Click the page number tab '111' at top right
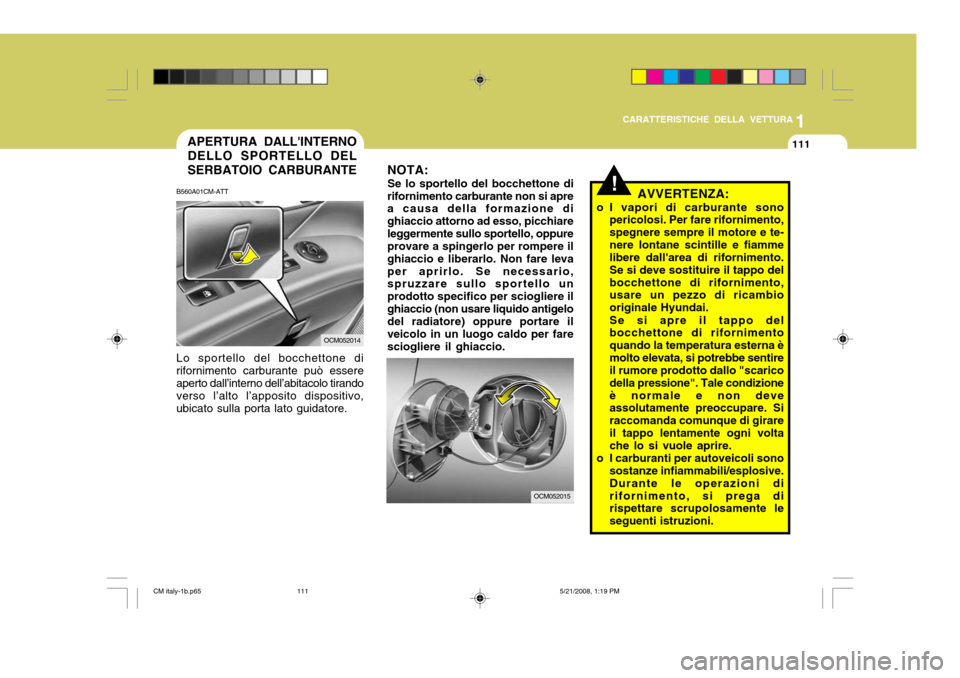The width and height of the screenshot is (960, 678). pos(801,145)
